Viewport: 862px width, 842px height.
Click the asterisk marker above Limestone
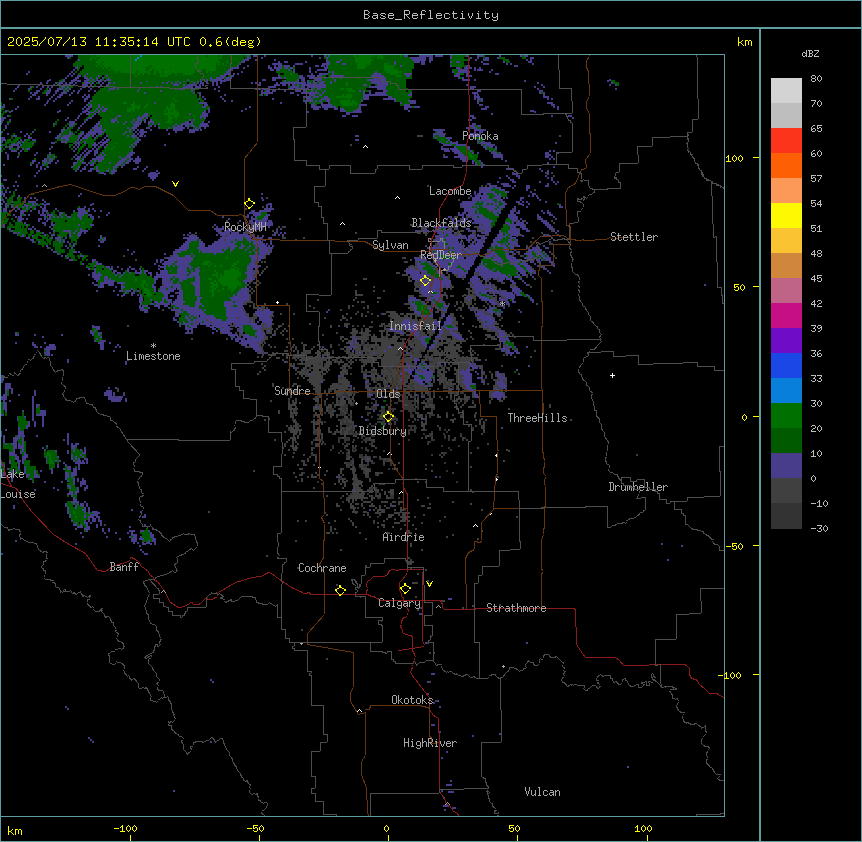153,346
